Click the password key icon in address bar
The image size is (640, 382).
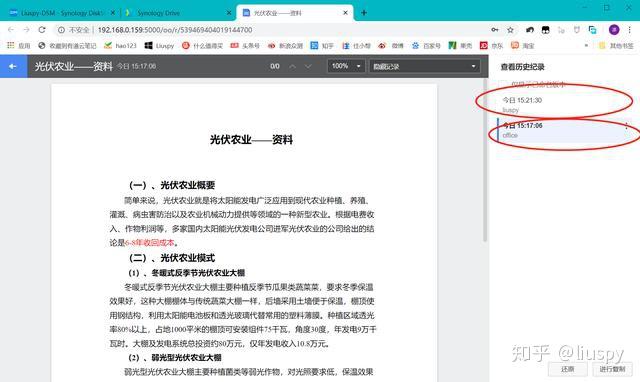point(494,30)
